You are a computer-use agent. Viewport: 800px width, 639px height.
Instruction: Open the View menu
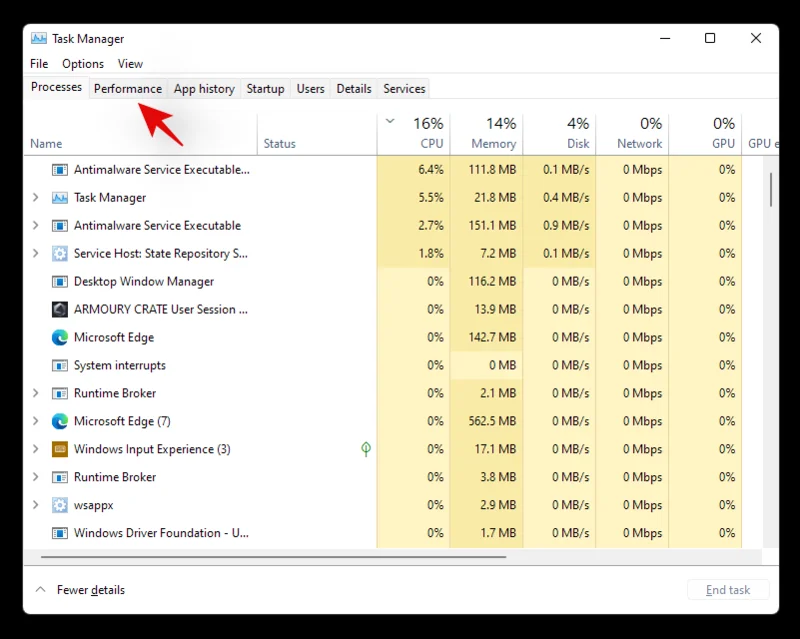click(129, 63)
